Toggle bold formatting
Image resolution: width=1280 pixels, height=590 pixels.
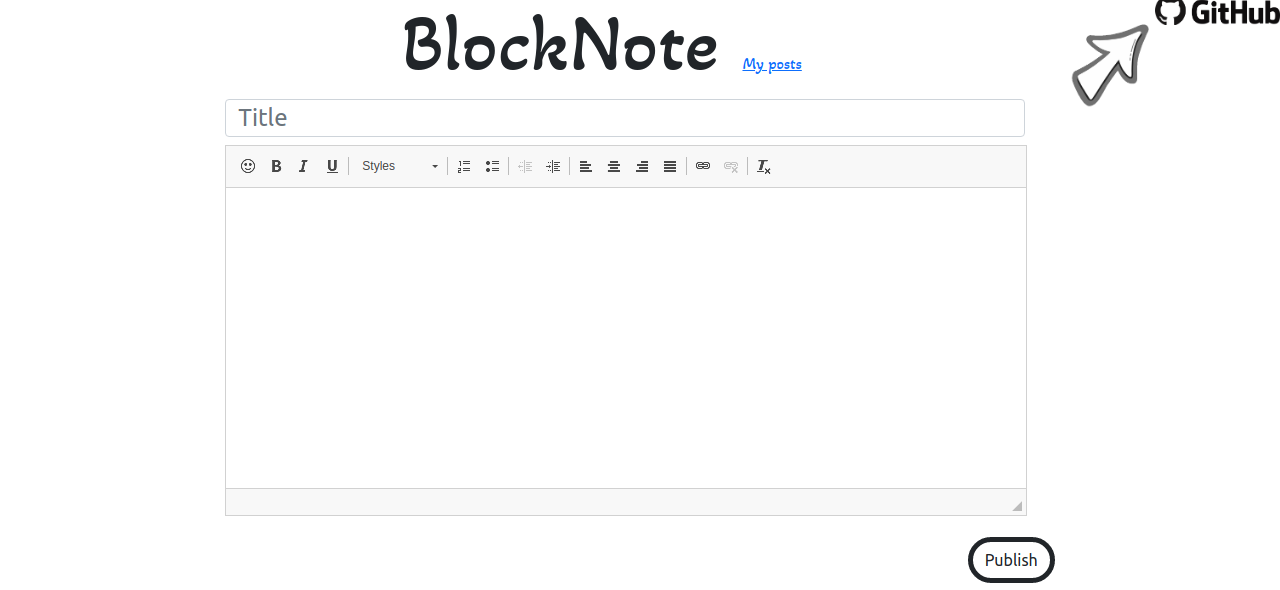pos(276,166)
